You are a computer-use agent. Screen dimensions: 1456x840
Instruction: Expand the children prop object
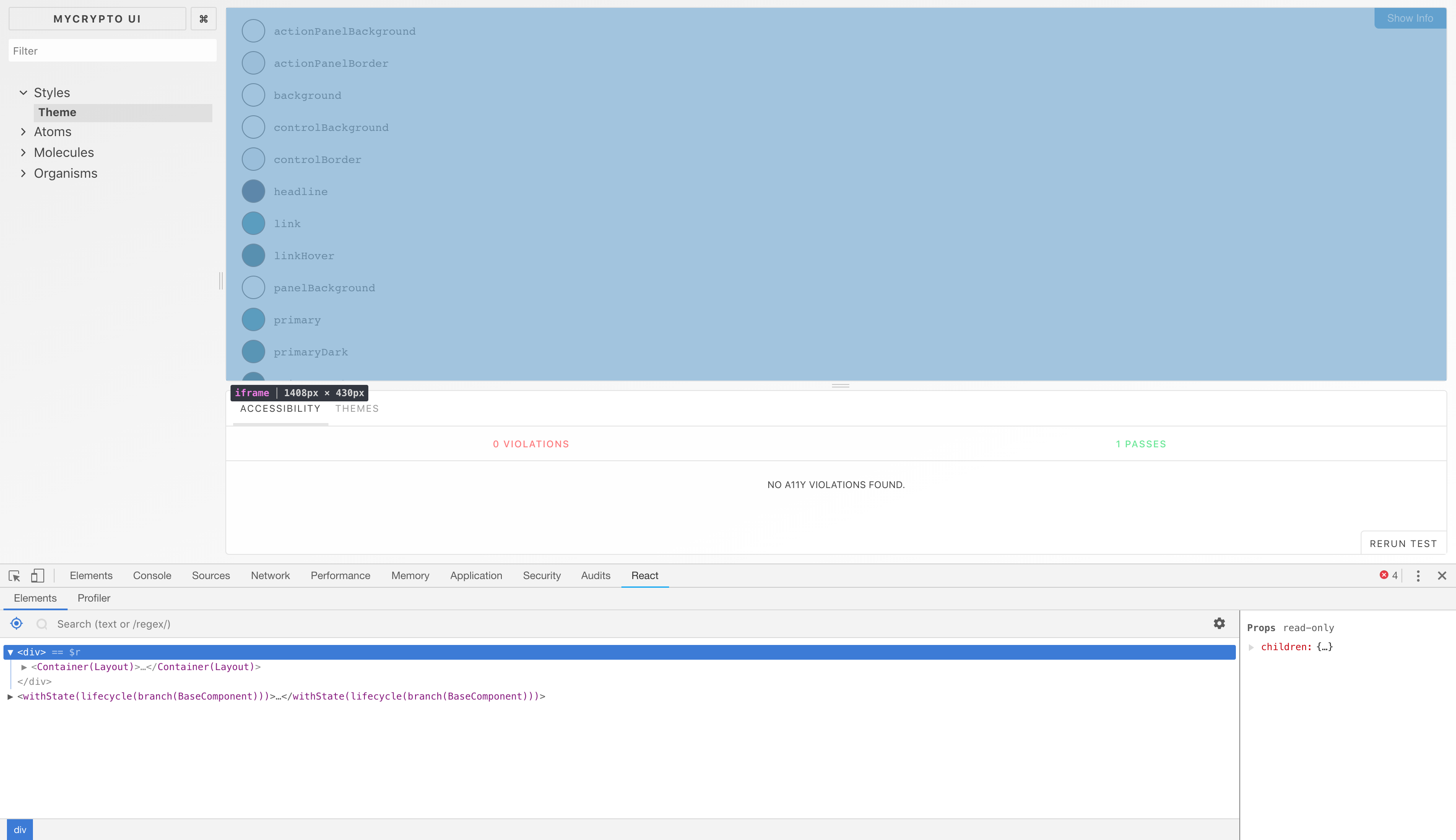tap(1251, 647)
